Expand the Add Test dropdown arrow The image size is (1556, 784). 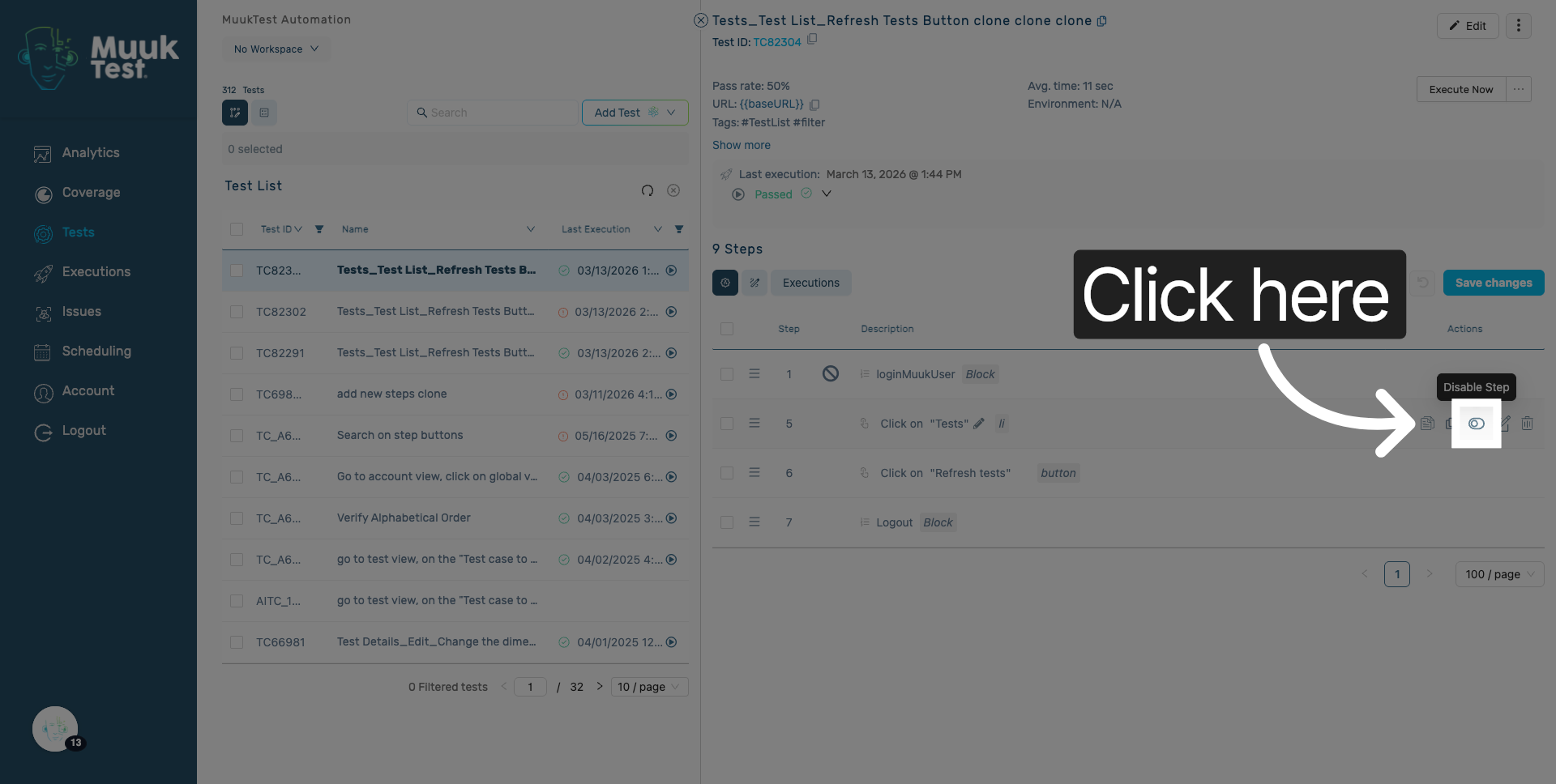671,113
